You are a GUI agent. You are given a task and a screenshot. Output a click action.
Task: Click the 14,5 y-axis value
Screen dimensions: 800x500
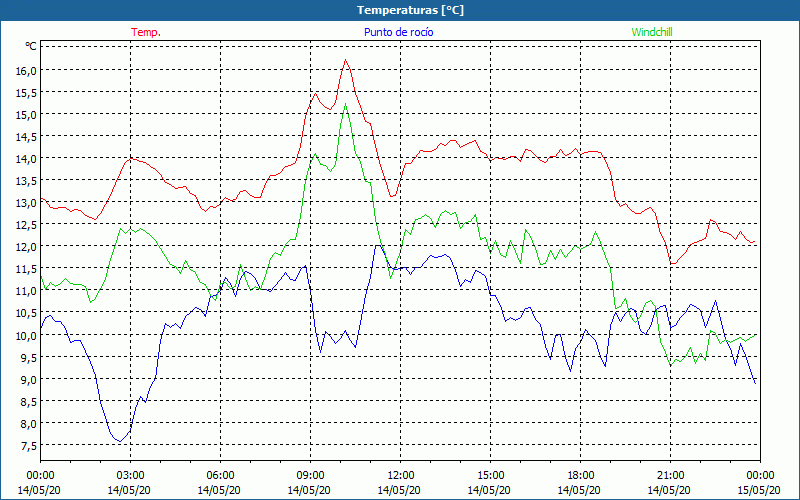coord(26,137)
